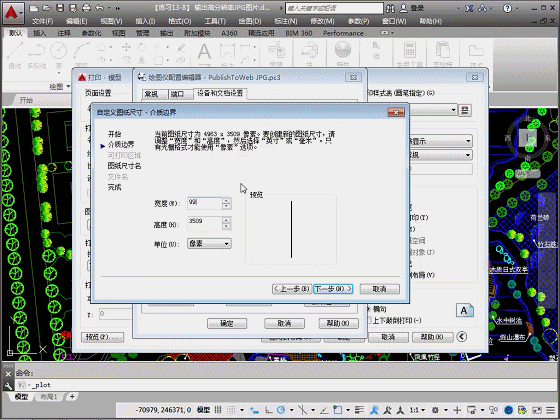Click the workspace switching gear icon
The width and height of the screenshot is (560, 420).
[x=435, y=410]
